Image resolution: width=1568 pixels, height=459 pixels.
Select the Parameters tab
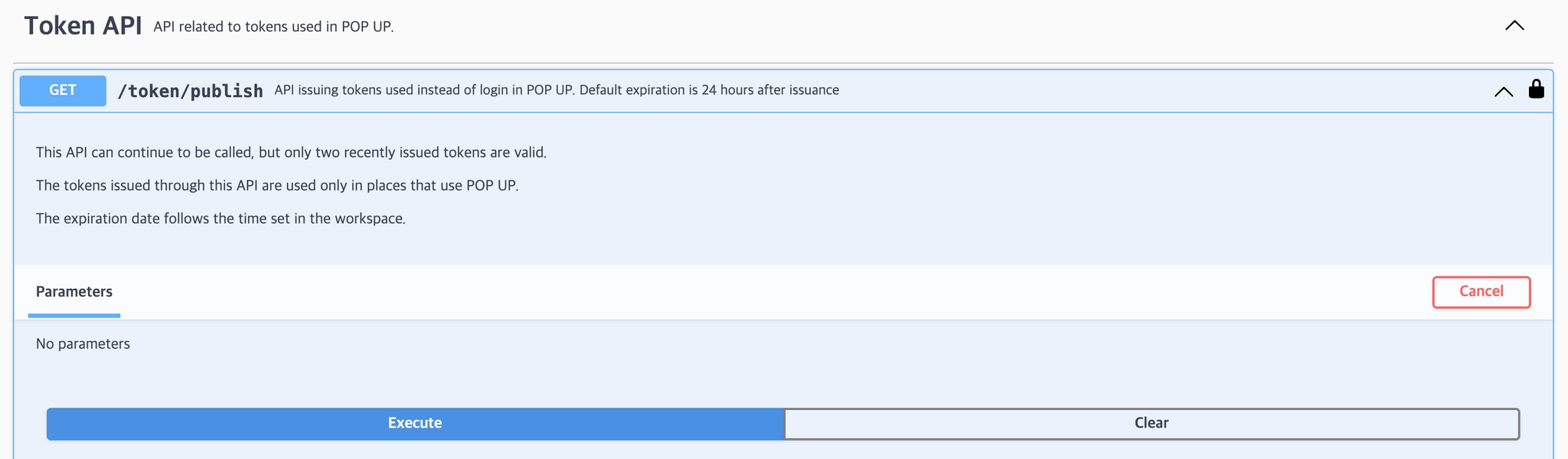74,291
